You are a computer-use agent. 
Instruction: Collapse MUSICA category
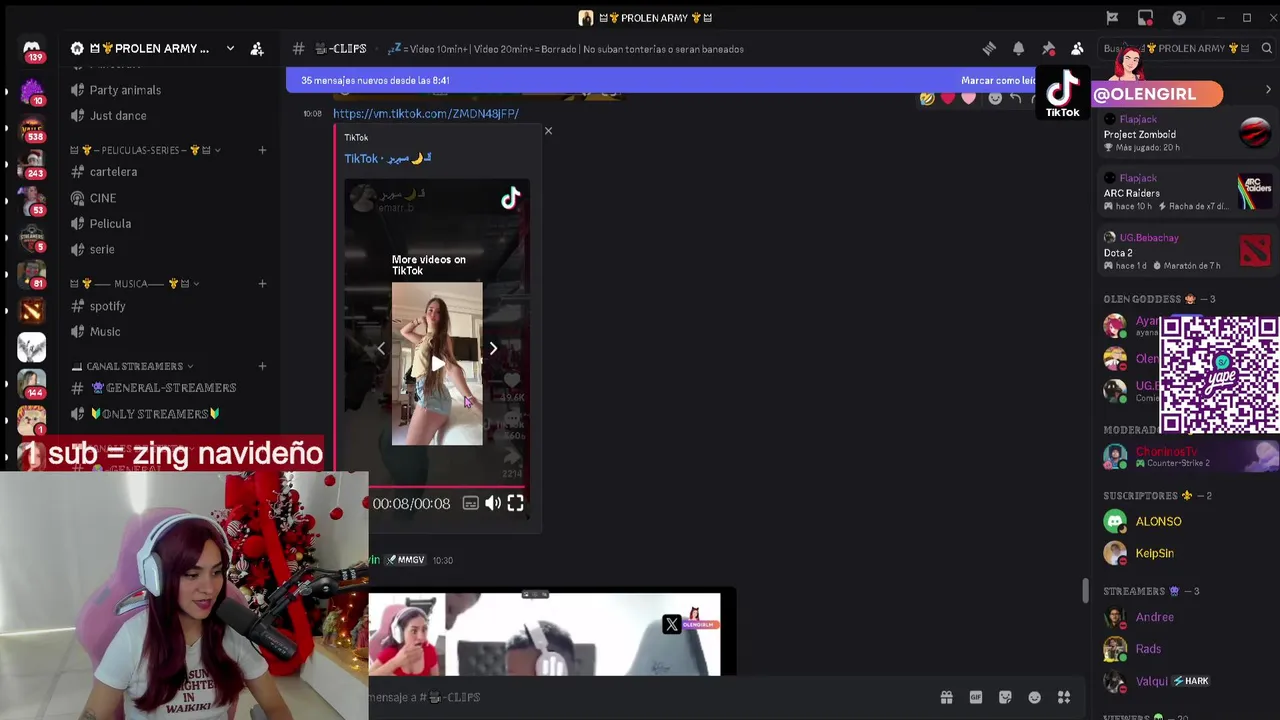[134, 284]
